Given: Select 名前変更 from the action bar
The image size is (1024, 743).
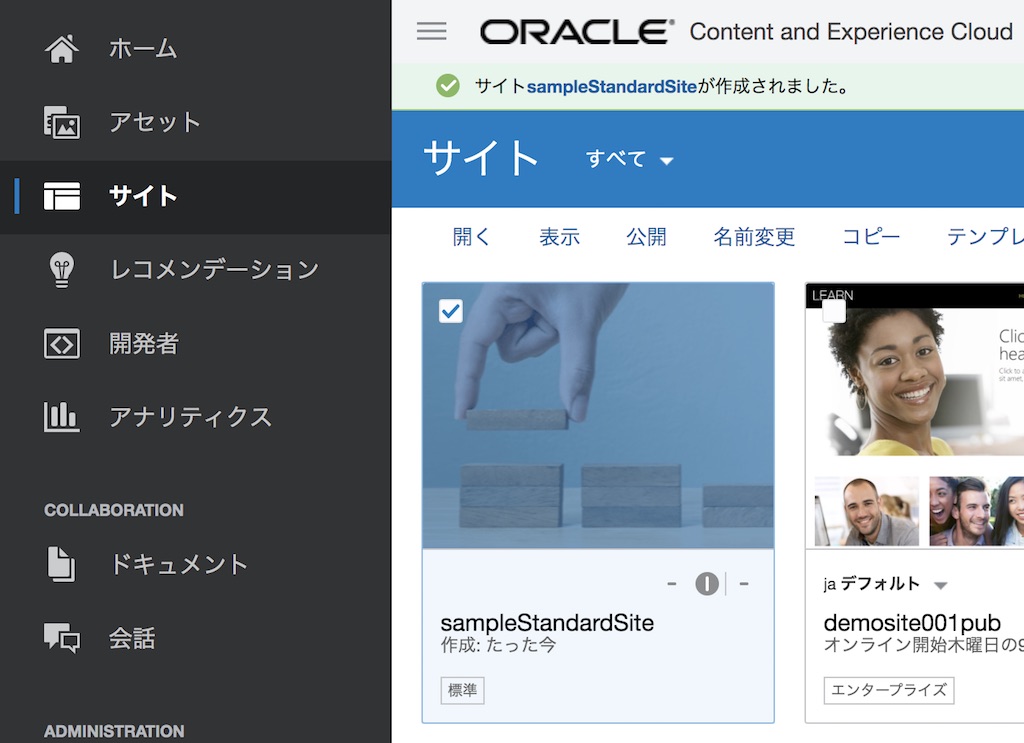Looking at the screenshot, I should coord(754,237).
